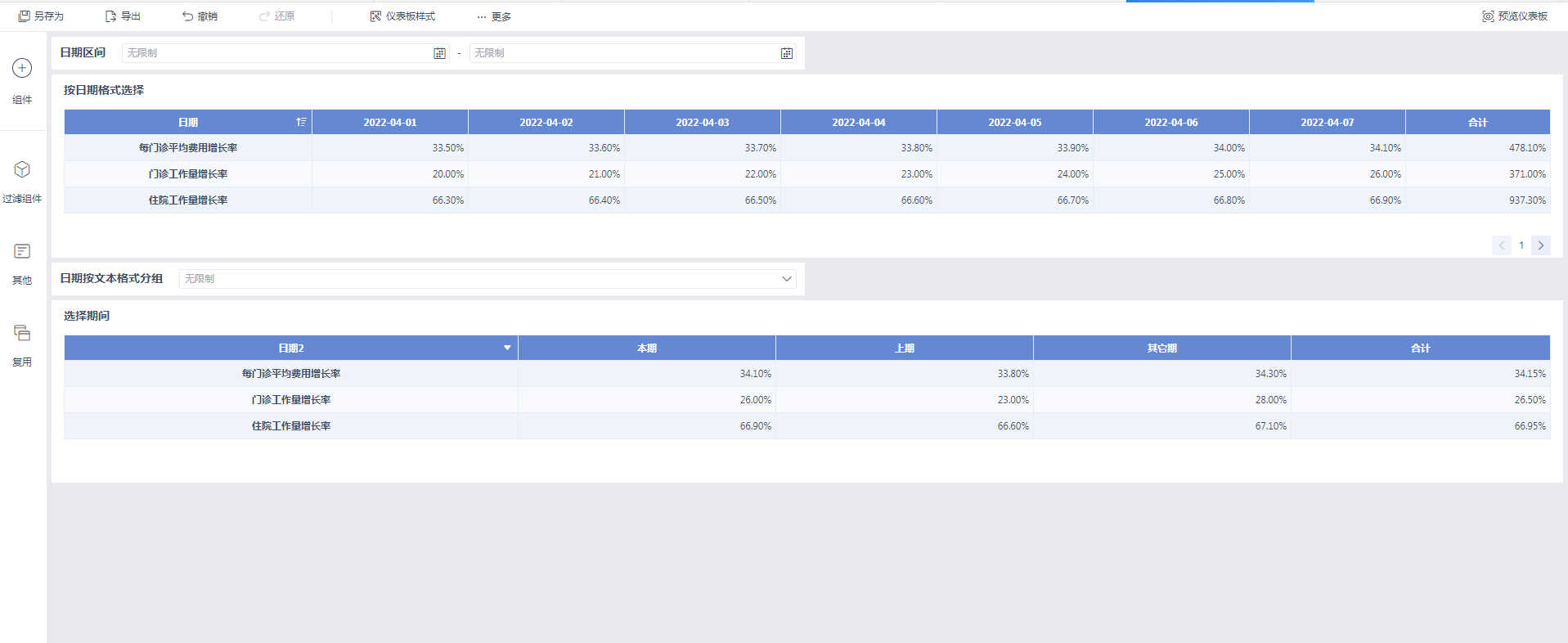Expand the 日期2 column header dropdown
Viewport: 1568px width, 643px height.
click(507, 348)
